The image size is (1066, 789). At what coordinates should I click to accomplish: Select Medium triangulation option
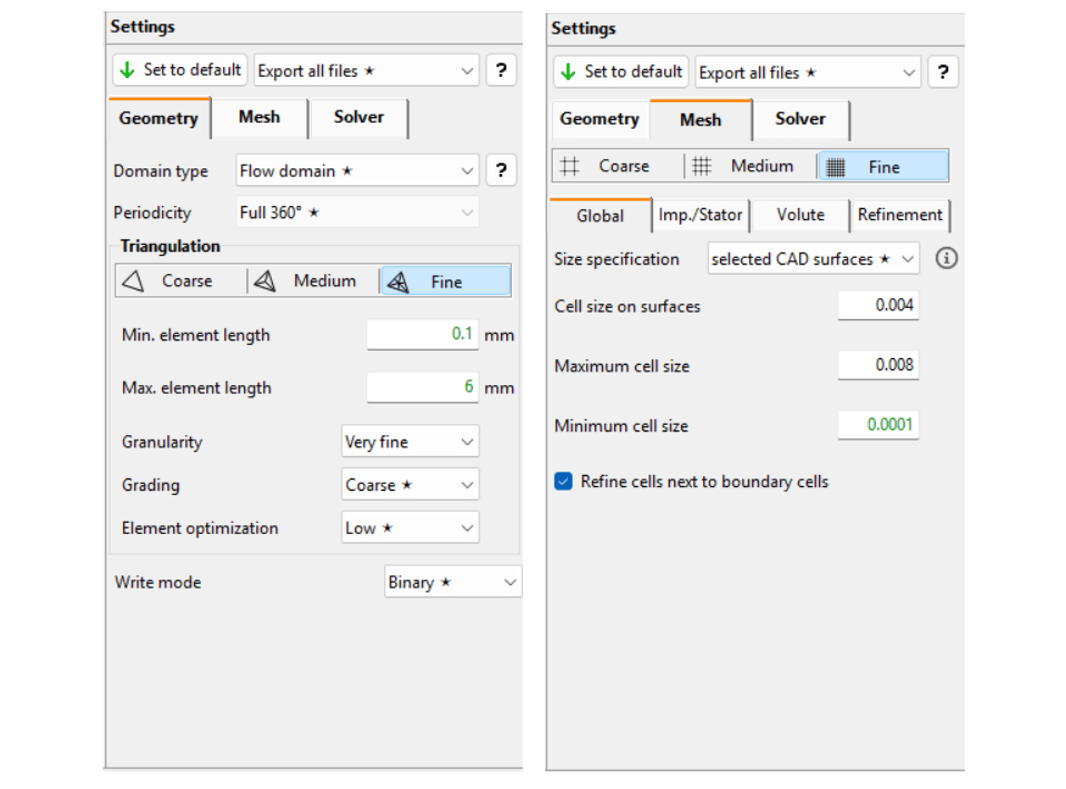313,281
